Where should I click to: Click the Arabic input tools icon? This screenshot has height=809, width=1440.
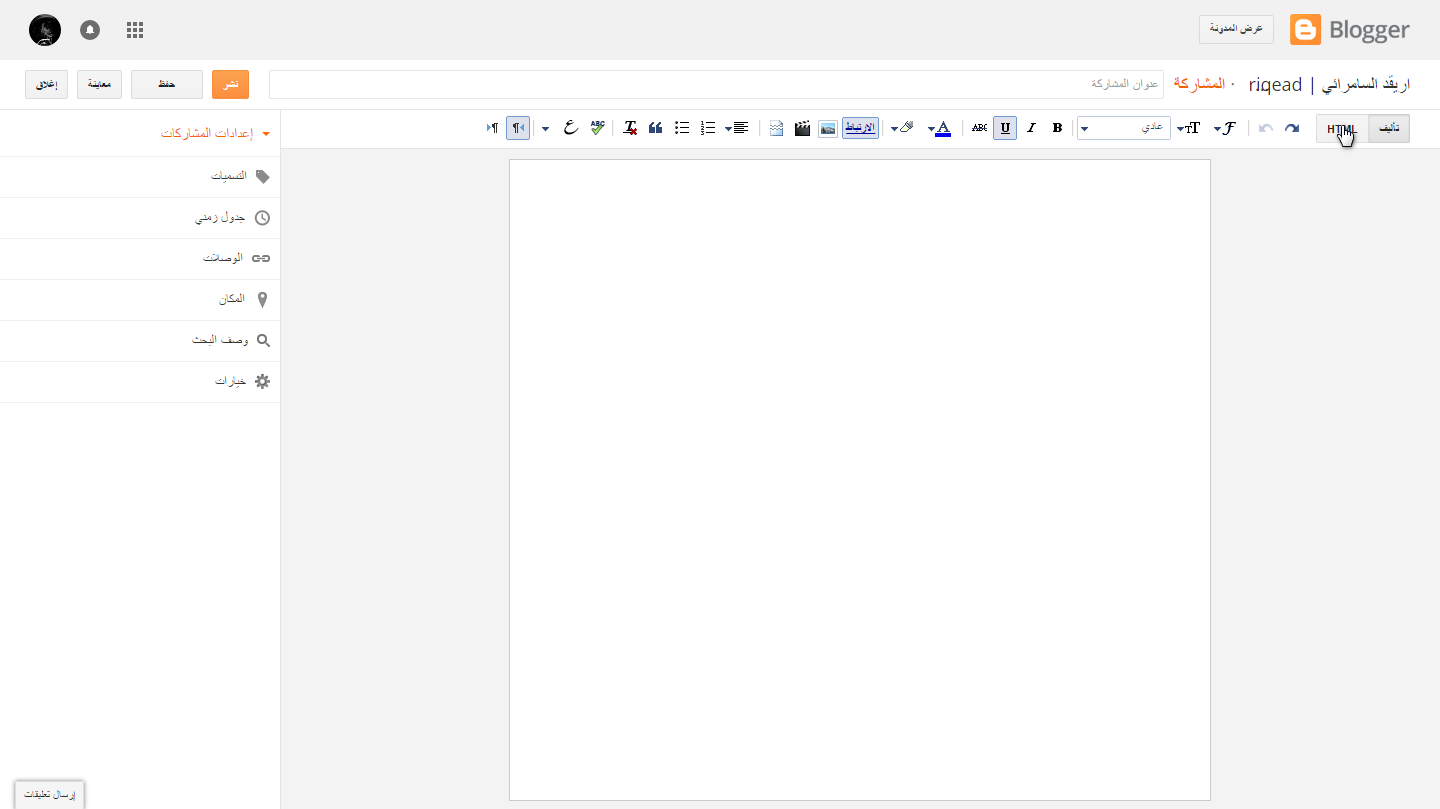click(570, 128)
